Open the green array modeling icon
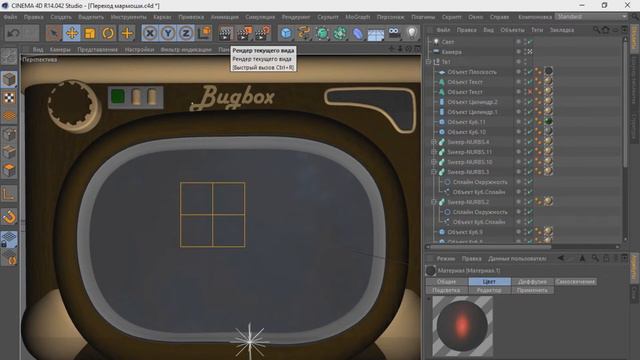This screenshot has height=360, width=640. 340,33
